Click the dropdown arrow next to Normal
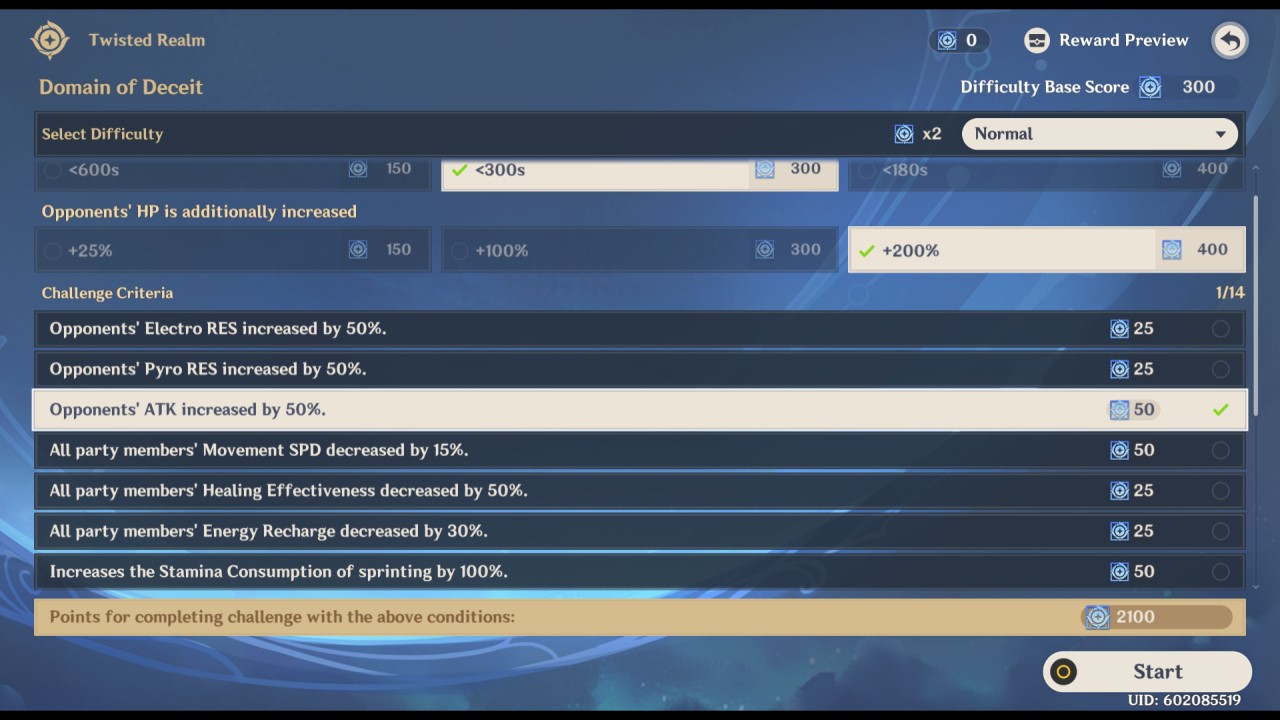1280x720 pixels. click(1220, 134)
